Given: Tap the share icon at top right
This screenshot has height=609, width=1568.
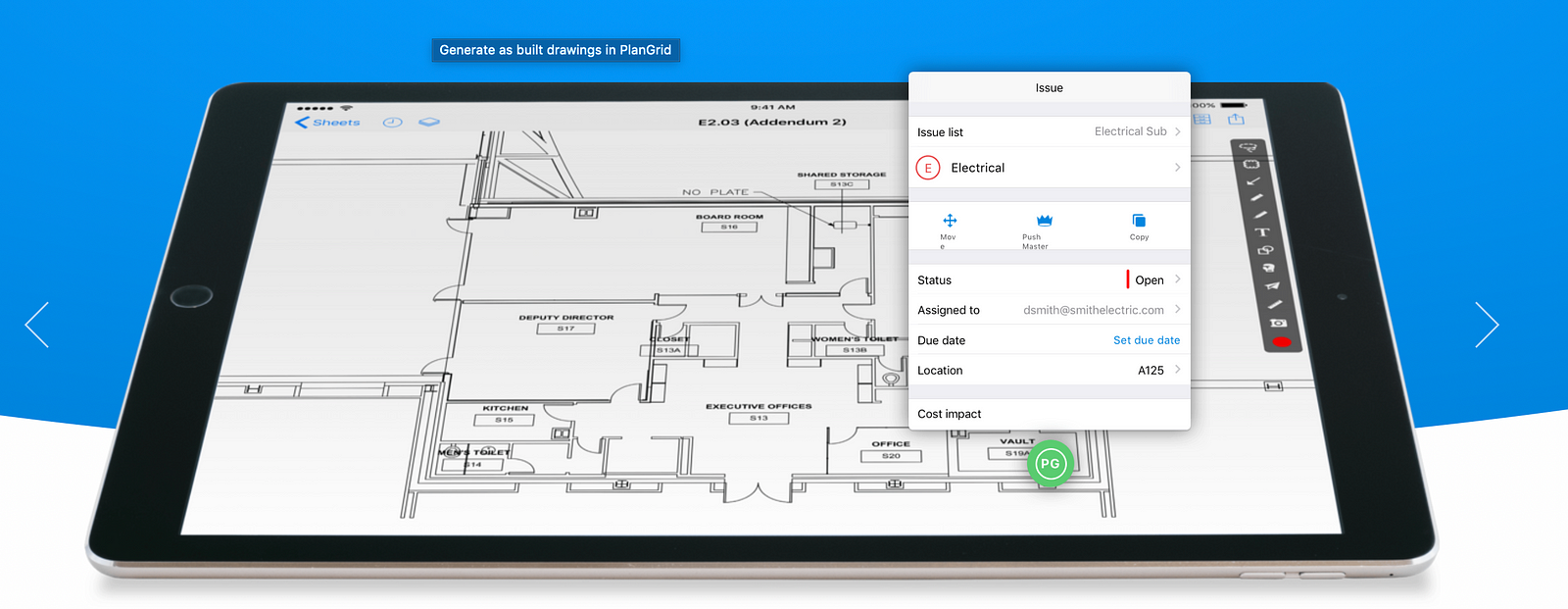Looking at the screenshot, I should [x=1236, y=119].
